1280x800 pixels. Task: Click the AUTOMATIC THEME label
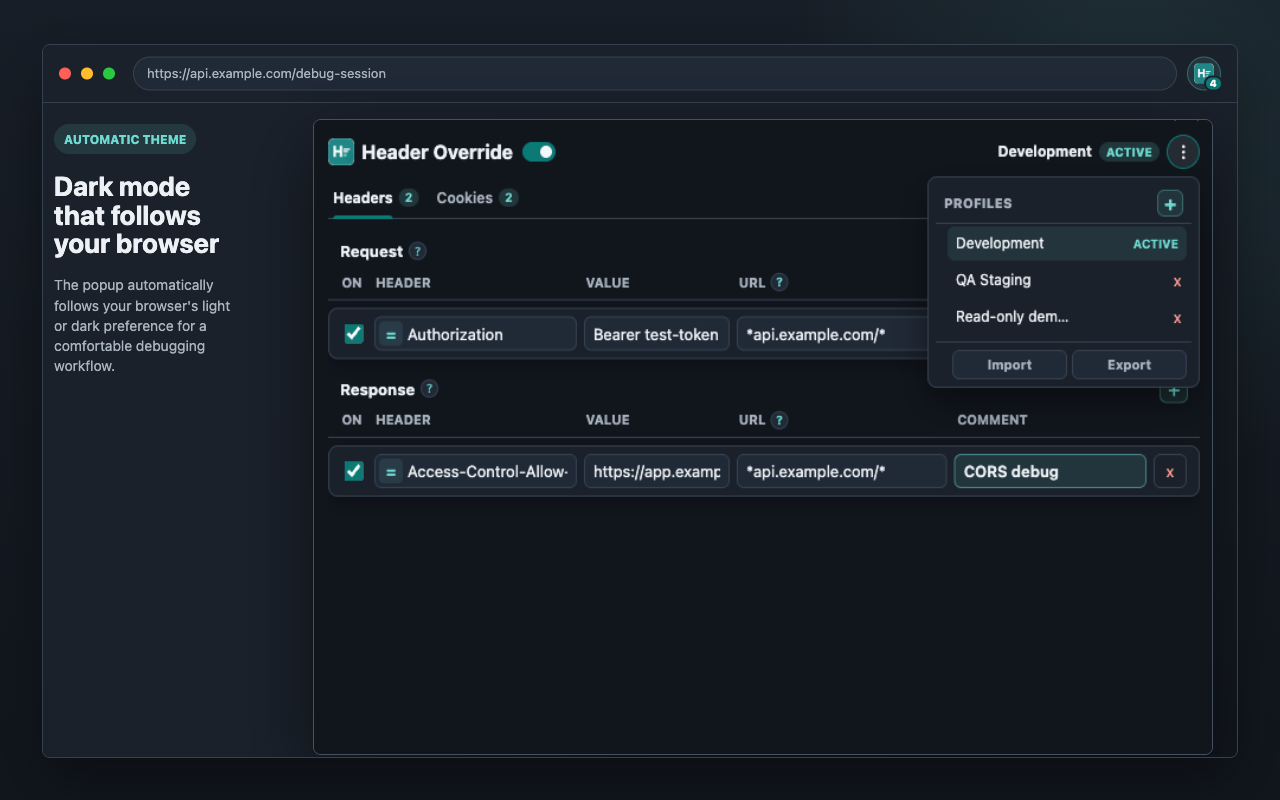pos(125,139)
